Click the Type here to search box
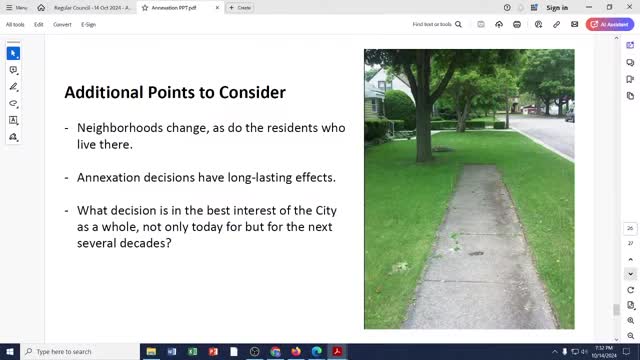Viewport: 640px width, 360px height. 80,351
